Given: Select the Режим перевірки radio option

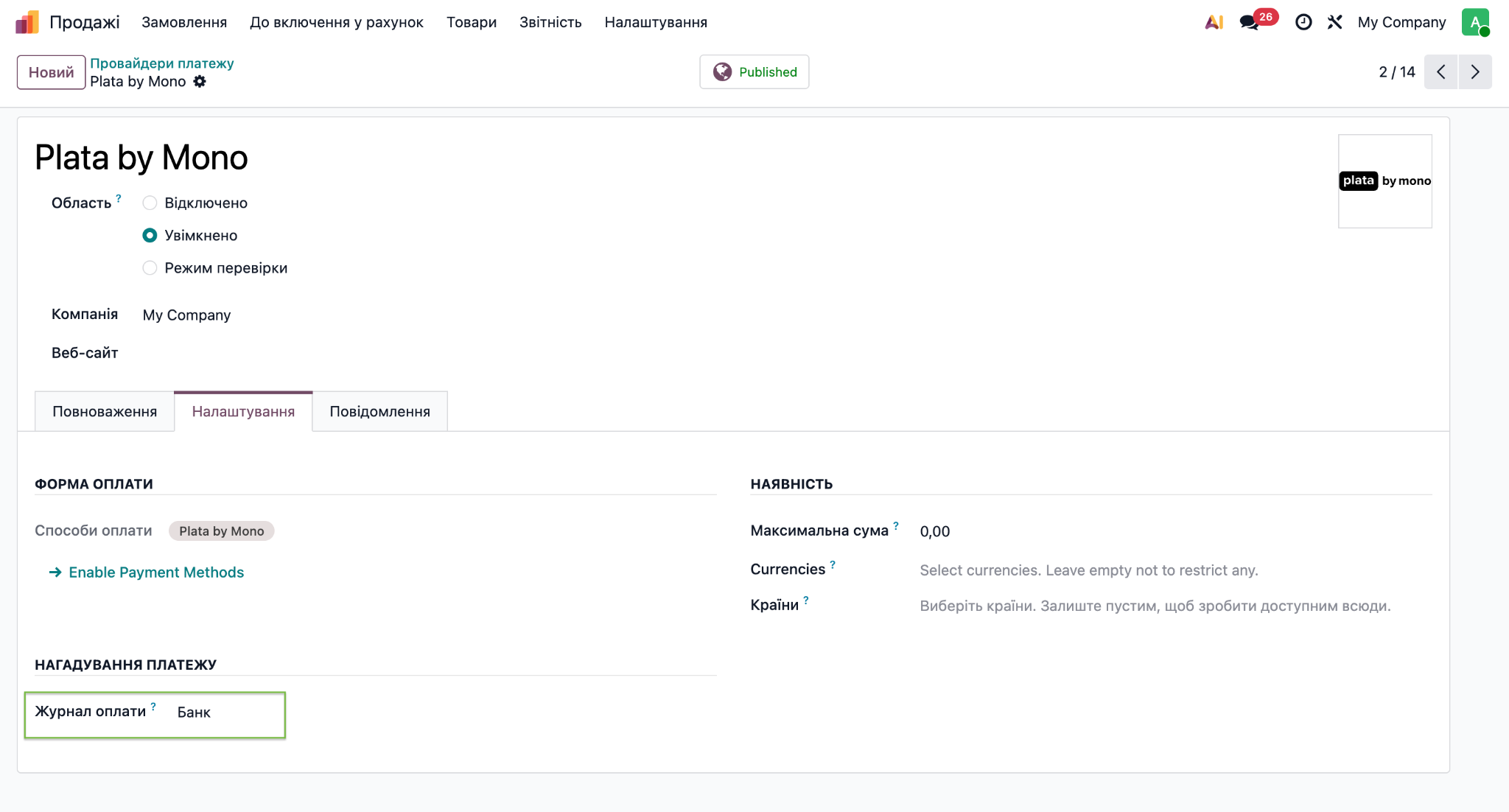Looking at the screenshot, I should tap(150, 267).
